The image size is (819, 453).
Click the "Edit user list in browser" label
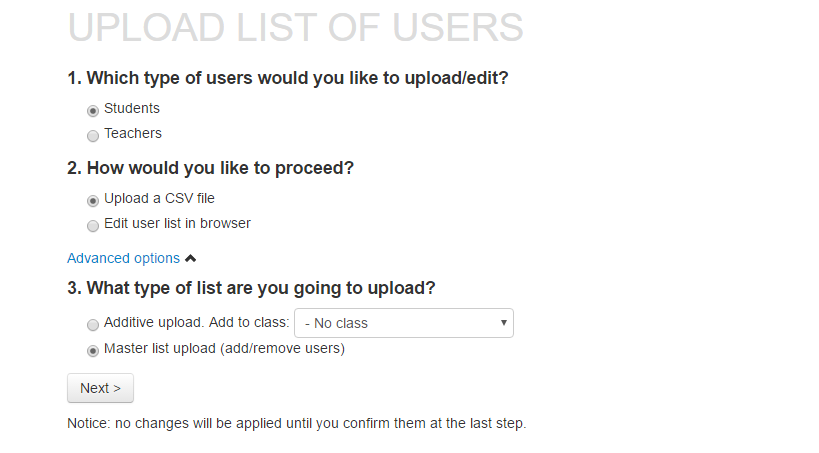pyautogui.click(x=177, y=223)
